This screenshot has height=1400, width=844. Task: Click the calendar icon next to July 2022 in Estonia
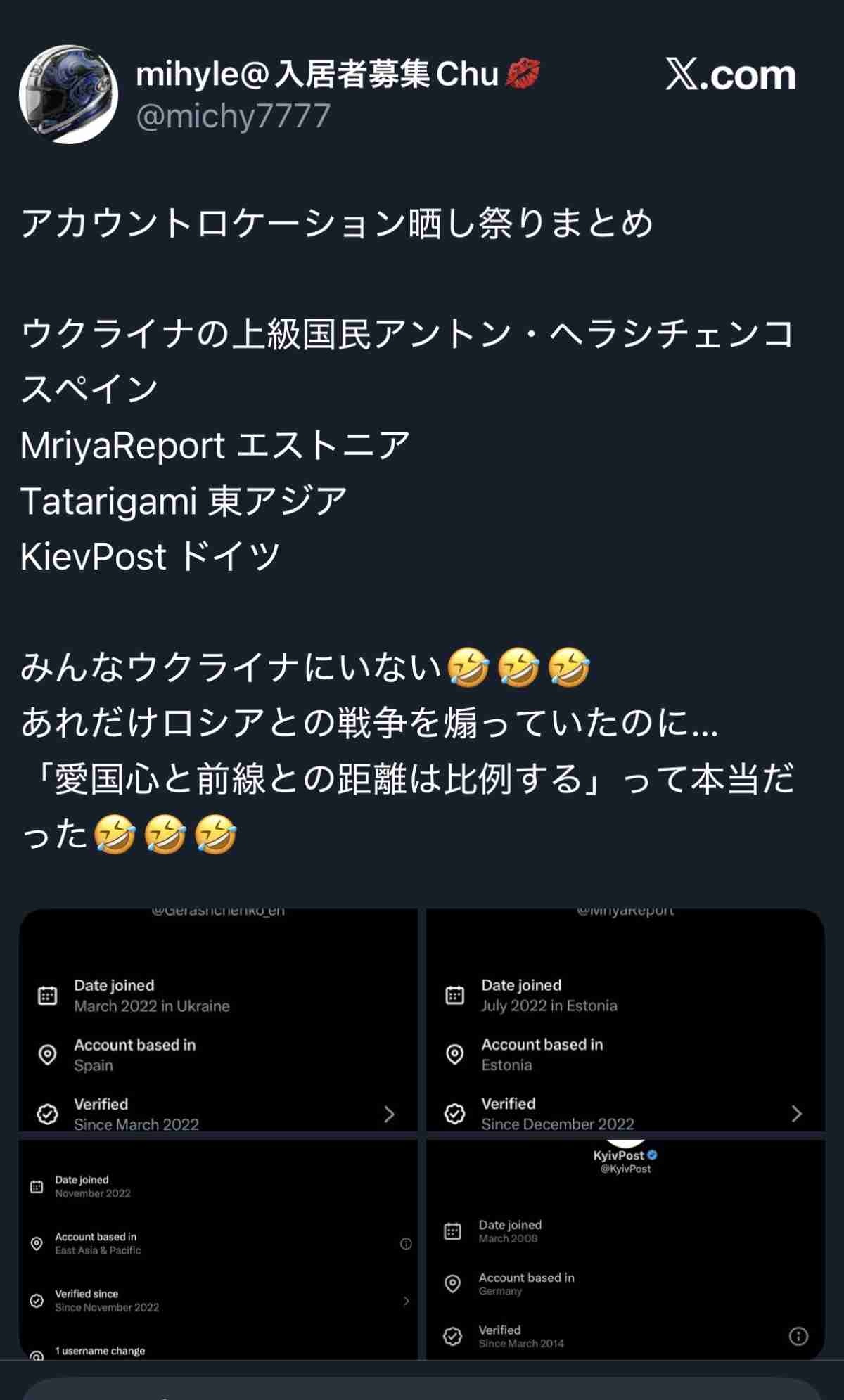coord(454,995)
